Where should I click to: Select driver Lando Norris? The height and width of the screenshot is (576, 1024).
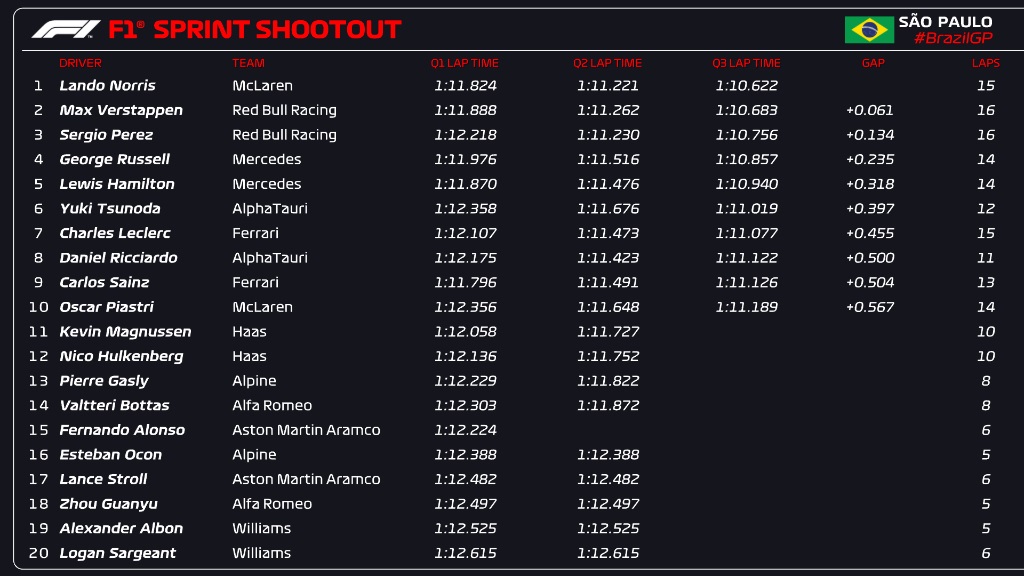(108, 86)
